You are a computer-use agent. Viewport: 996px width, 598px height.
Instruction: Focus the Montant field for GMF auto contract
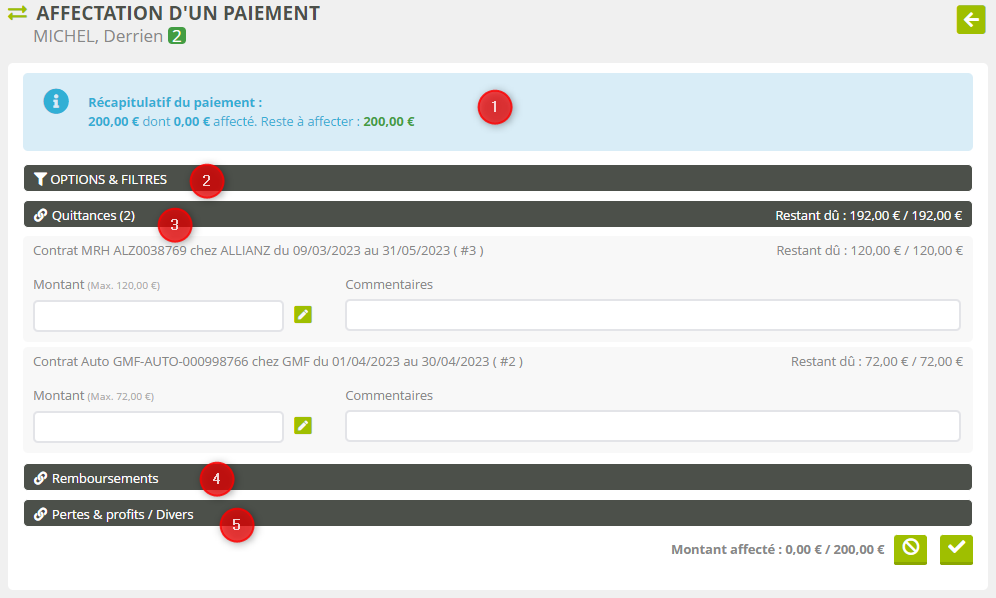tap(158, 426)
